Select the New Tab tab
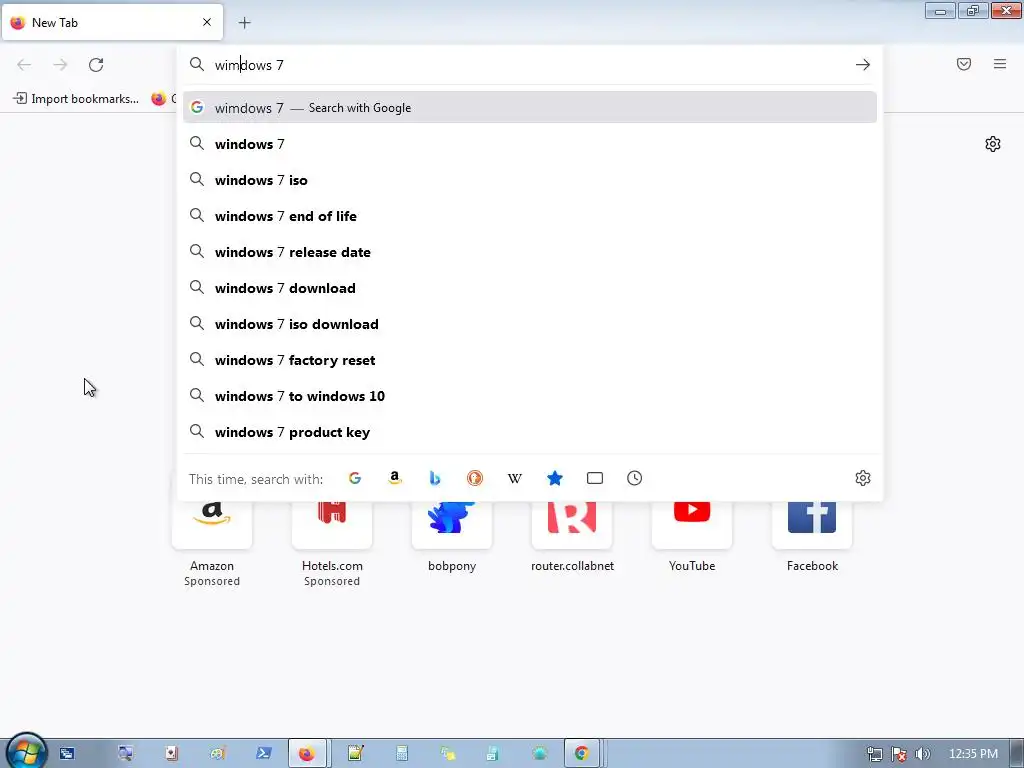This screenshot has height=768, width=1024. tap(112, 22)
